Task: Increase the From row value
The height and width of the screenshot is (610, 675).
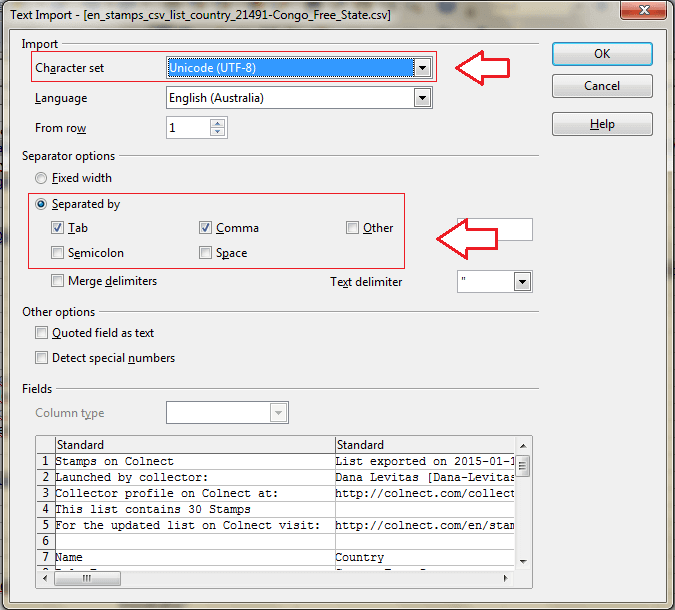Action: (217, 123)
